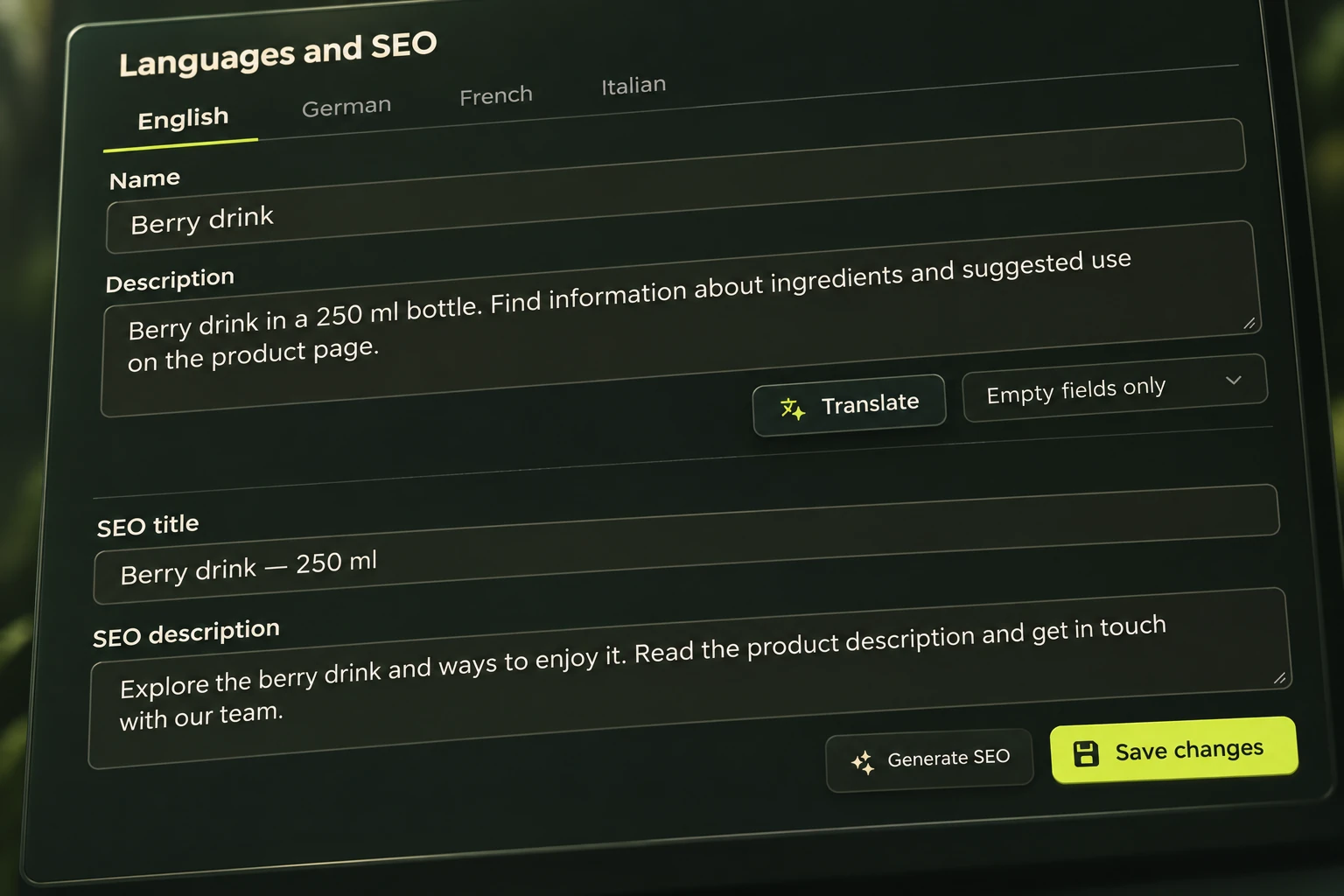Click into the SEO title field
The height and width of the screenshot is (896, 1344).
(686, 544)
